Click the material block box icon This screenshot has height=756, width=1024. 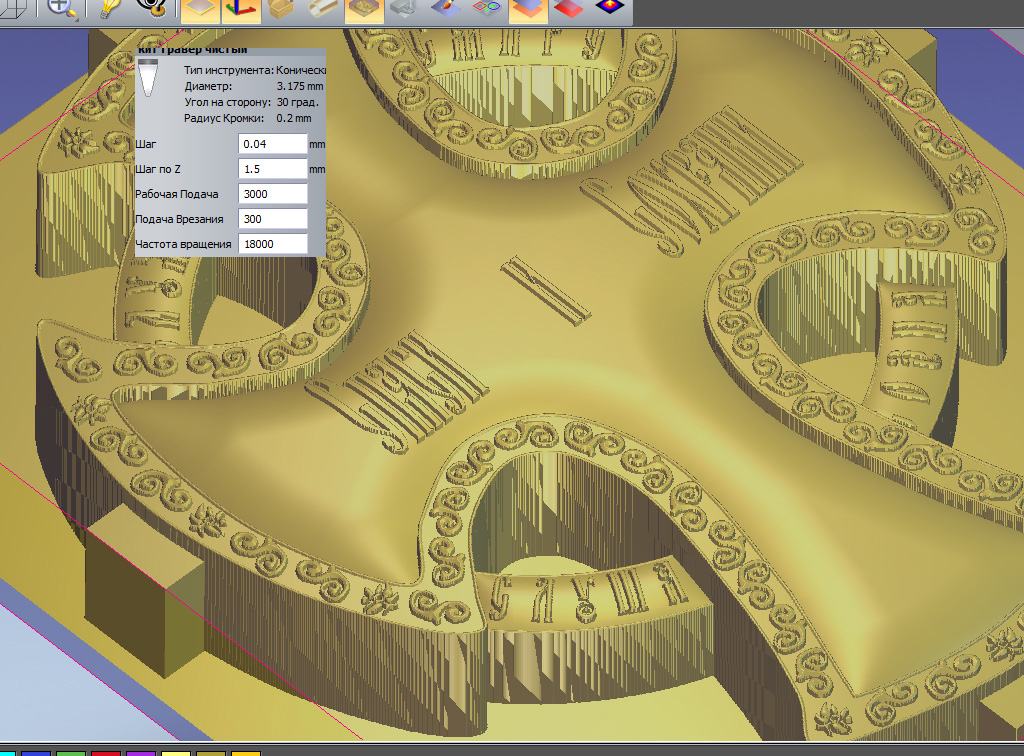pyautogui.click(x=281, y=8)
